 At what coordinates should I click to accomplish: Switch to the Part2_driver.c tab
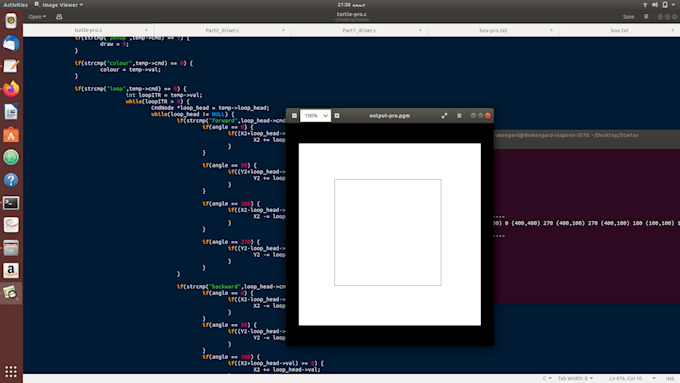(x=222, y=30)
